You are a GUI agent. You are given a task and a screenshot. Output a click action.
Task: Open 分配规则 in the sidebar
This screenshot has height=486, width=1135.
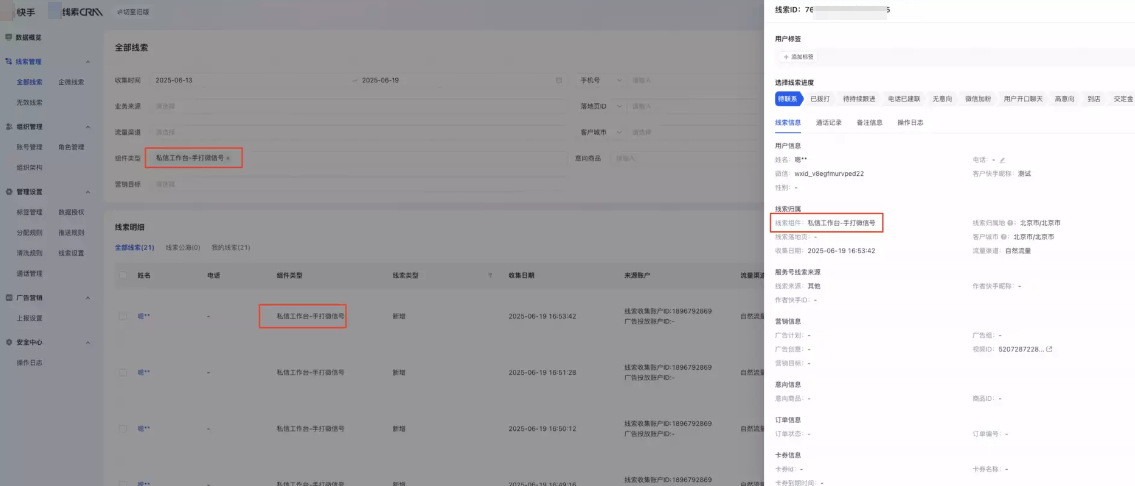coord(30,232)
